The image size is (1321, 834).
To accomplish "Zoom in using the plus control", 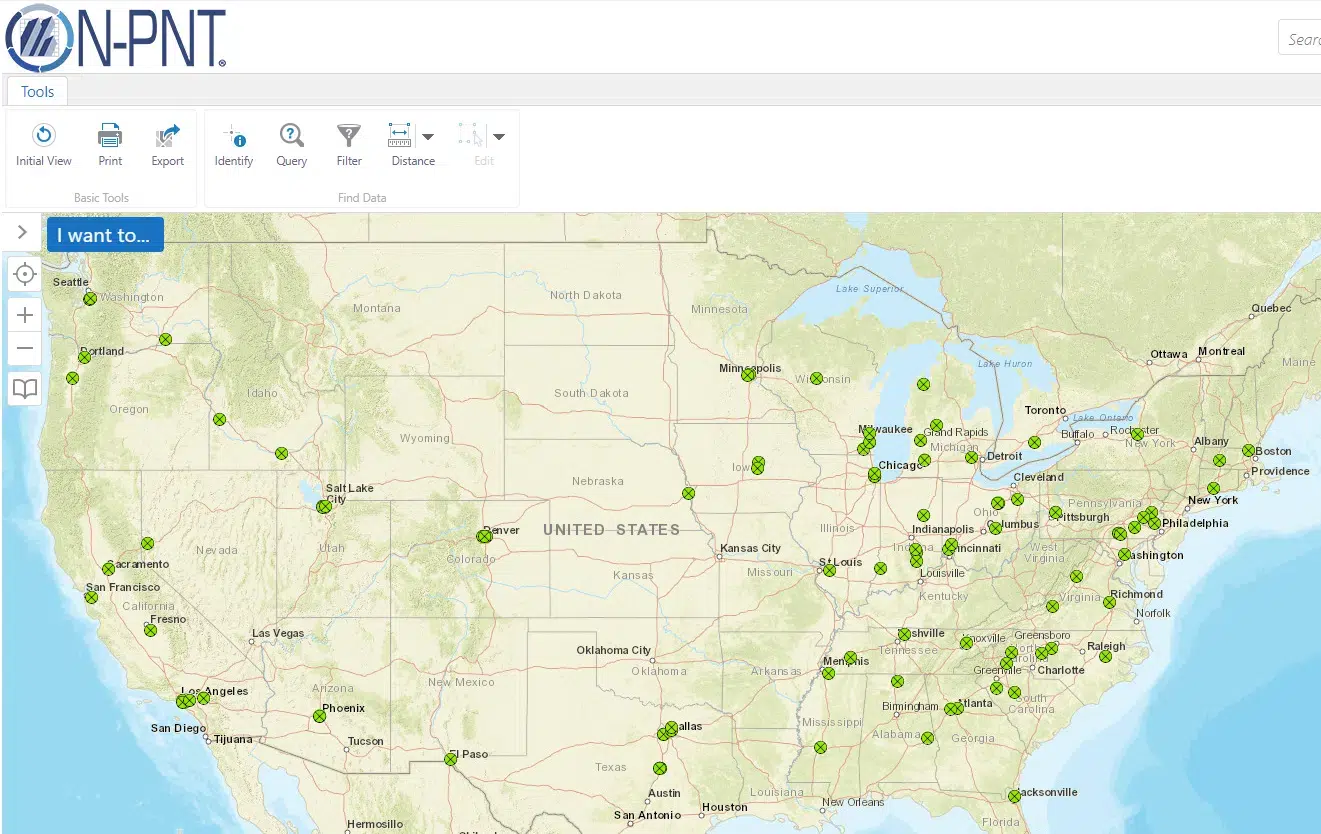I will pyautogui.click(x=24, y=314).
